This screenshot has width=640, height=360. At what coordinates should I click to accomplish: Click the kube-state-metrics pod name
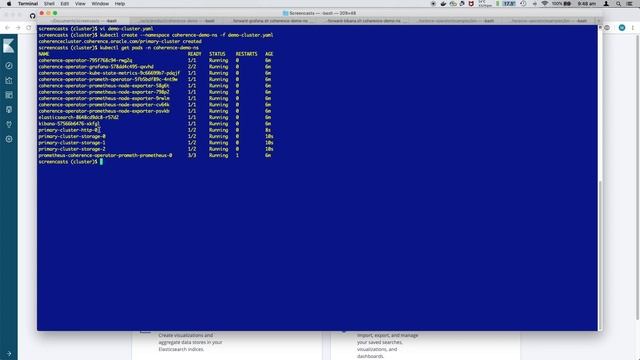click(109, 73)
